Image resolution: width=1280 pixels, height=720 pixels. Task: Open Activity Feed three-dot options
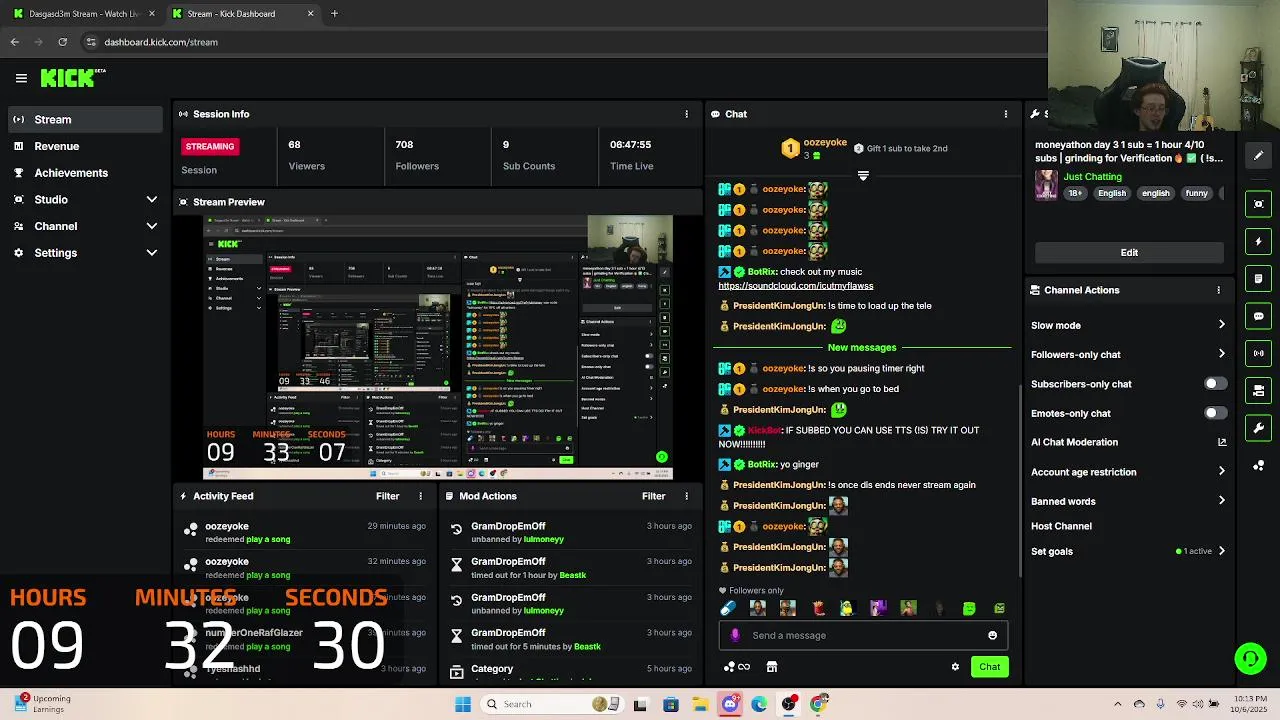tap(420, 496)
